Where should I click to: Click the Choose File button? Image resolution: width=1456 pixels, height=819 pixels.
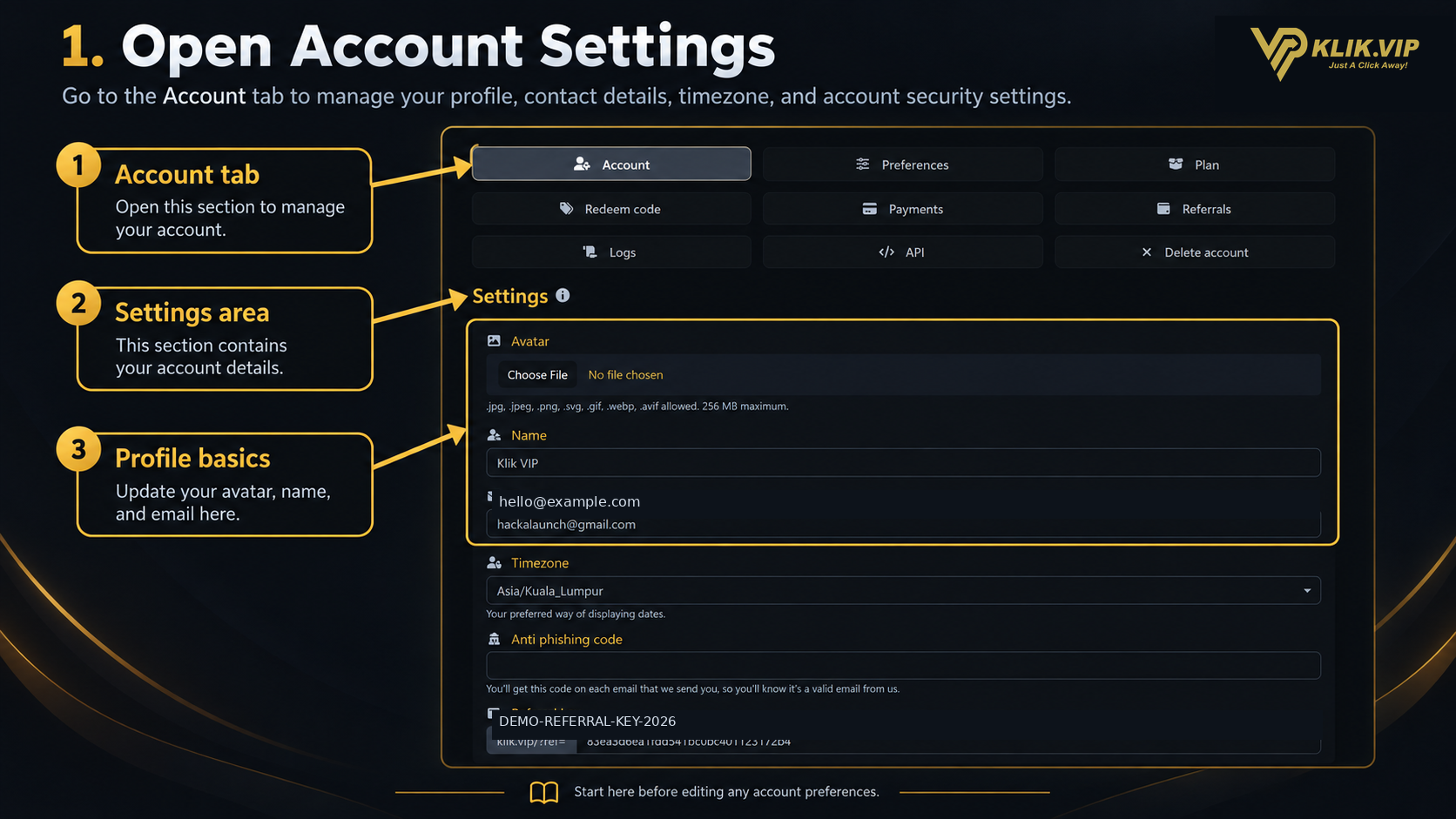pyautogui.click(x=537, y=374)
